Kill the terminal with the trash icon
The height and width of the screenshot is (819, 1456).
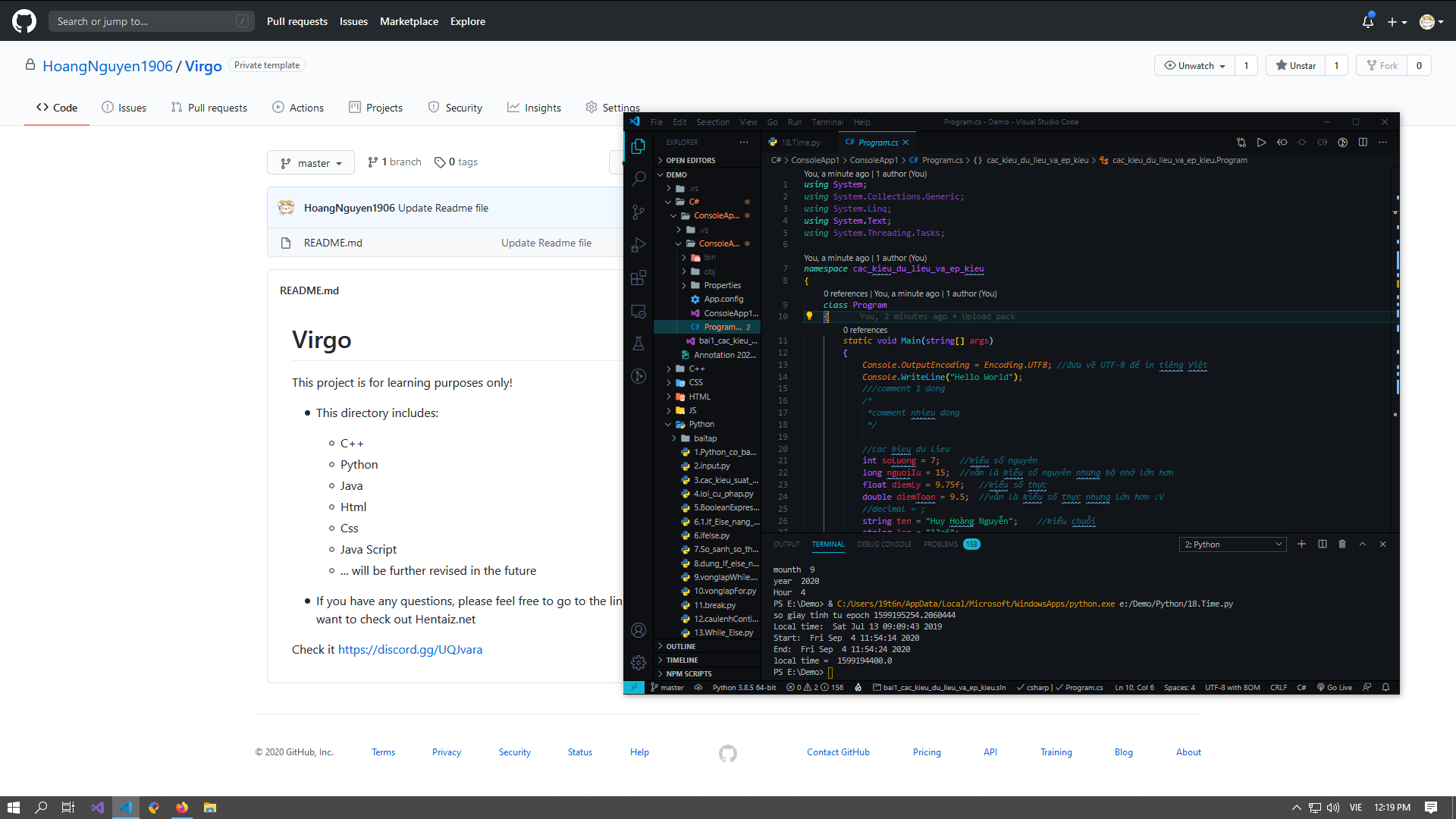[1342, 544]
